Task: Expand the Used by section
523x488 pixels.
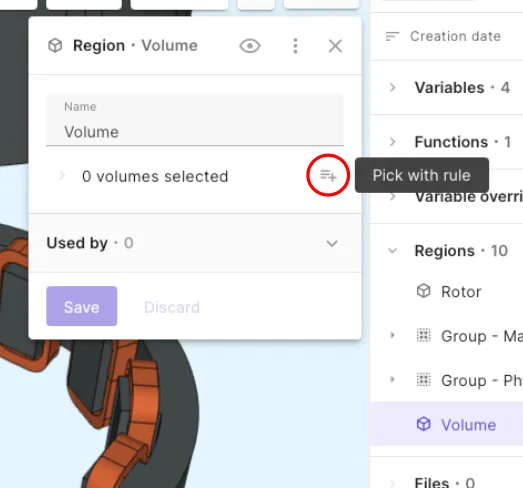Action: (332, 243)
